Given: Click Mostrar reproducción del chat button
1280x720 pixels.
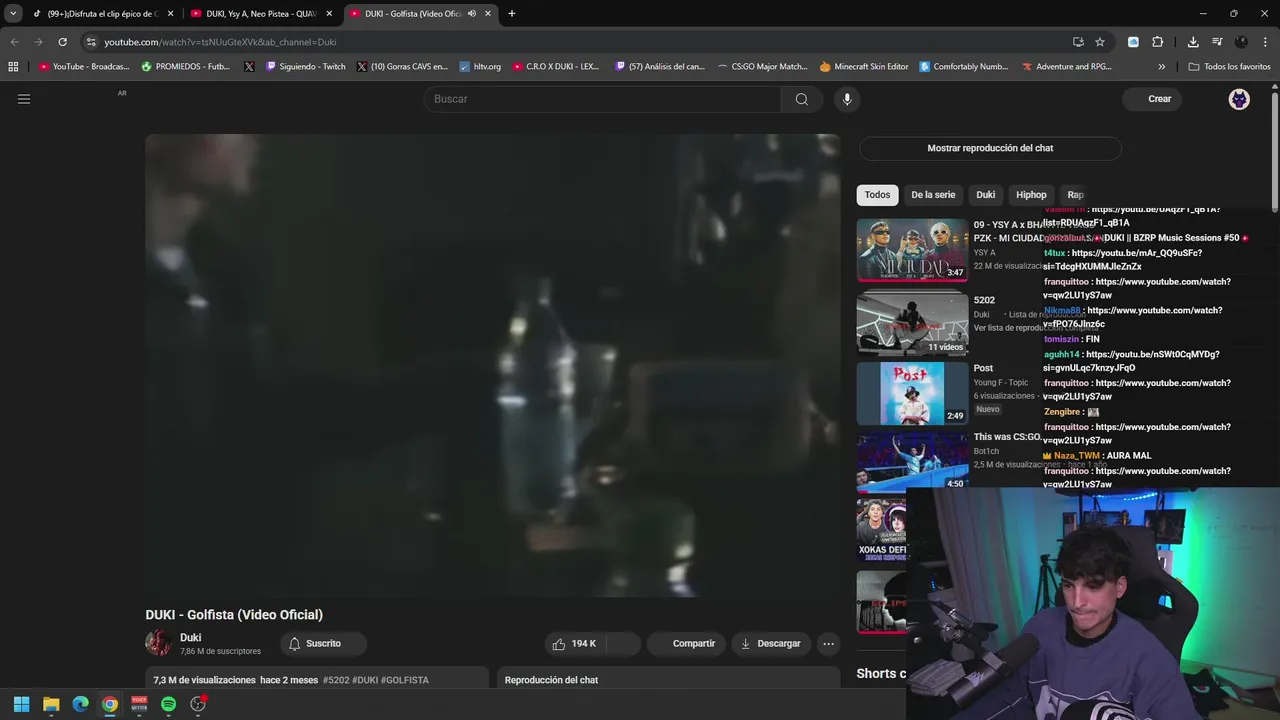Looking at the screenshot, I should click(x=990, y=148).
